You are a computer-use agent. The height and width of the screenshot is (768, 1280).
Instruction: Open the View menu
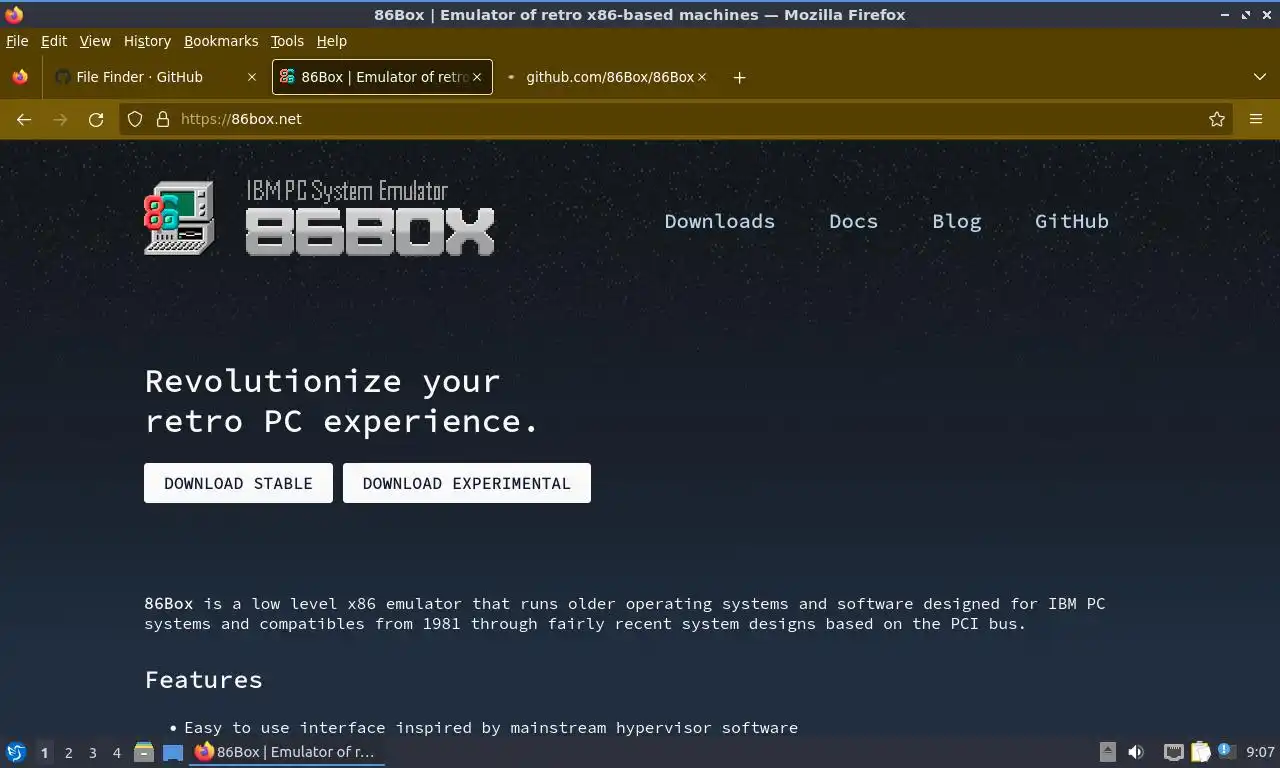[x=95, y=41]
